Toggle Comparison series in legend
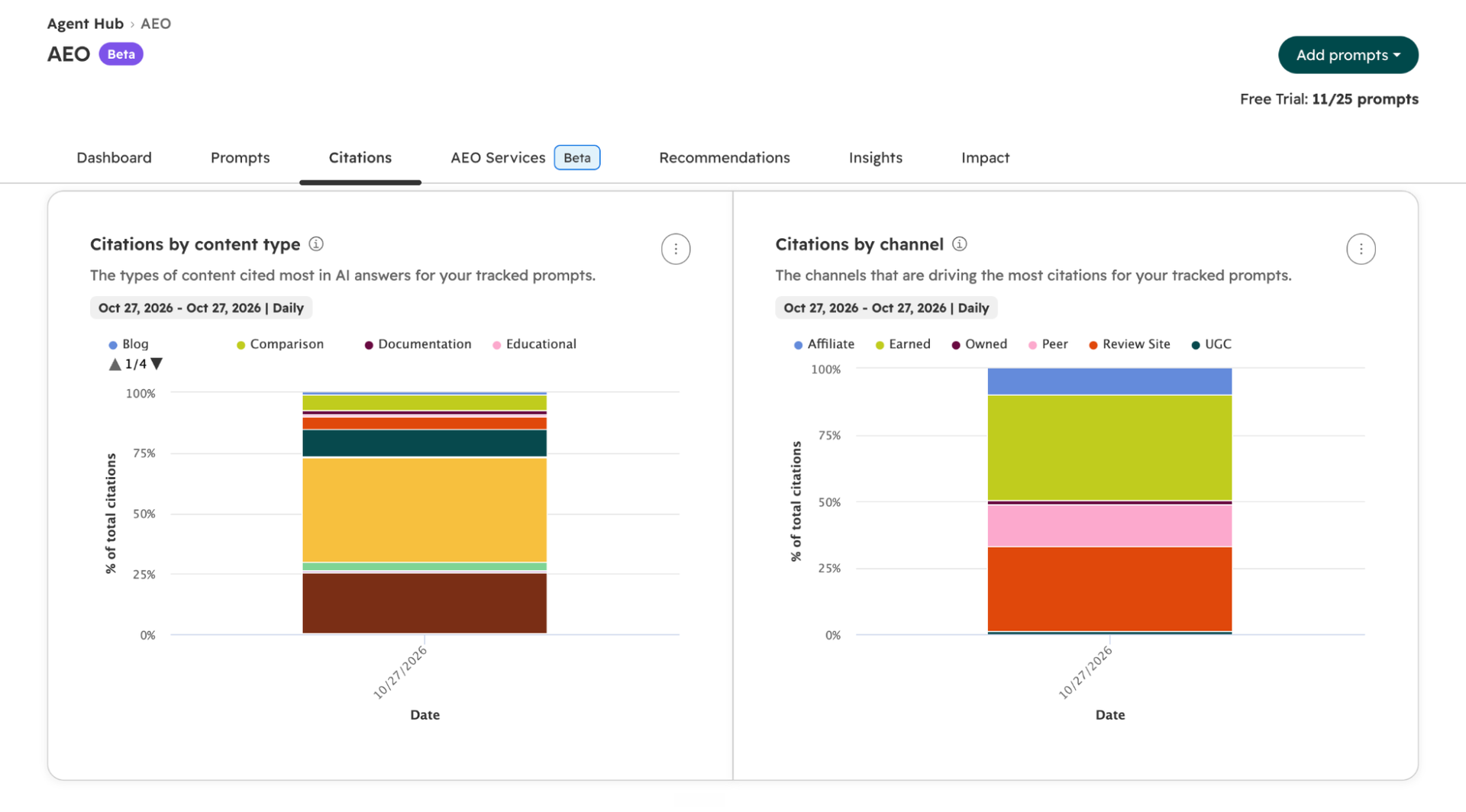The image size is (1466, 812). (x=280, y=344)
